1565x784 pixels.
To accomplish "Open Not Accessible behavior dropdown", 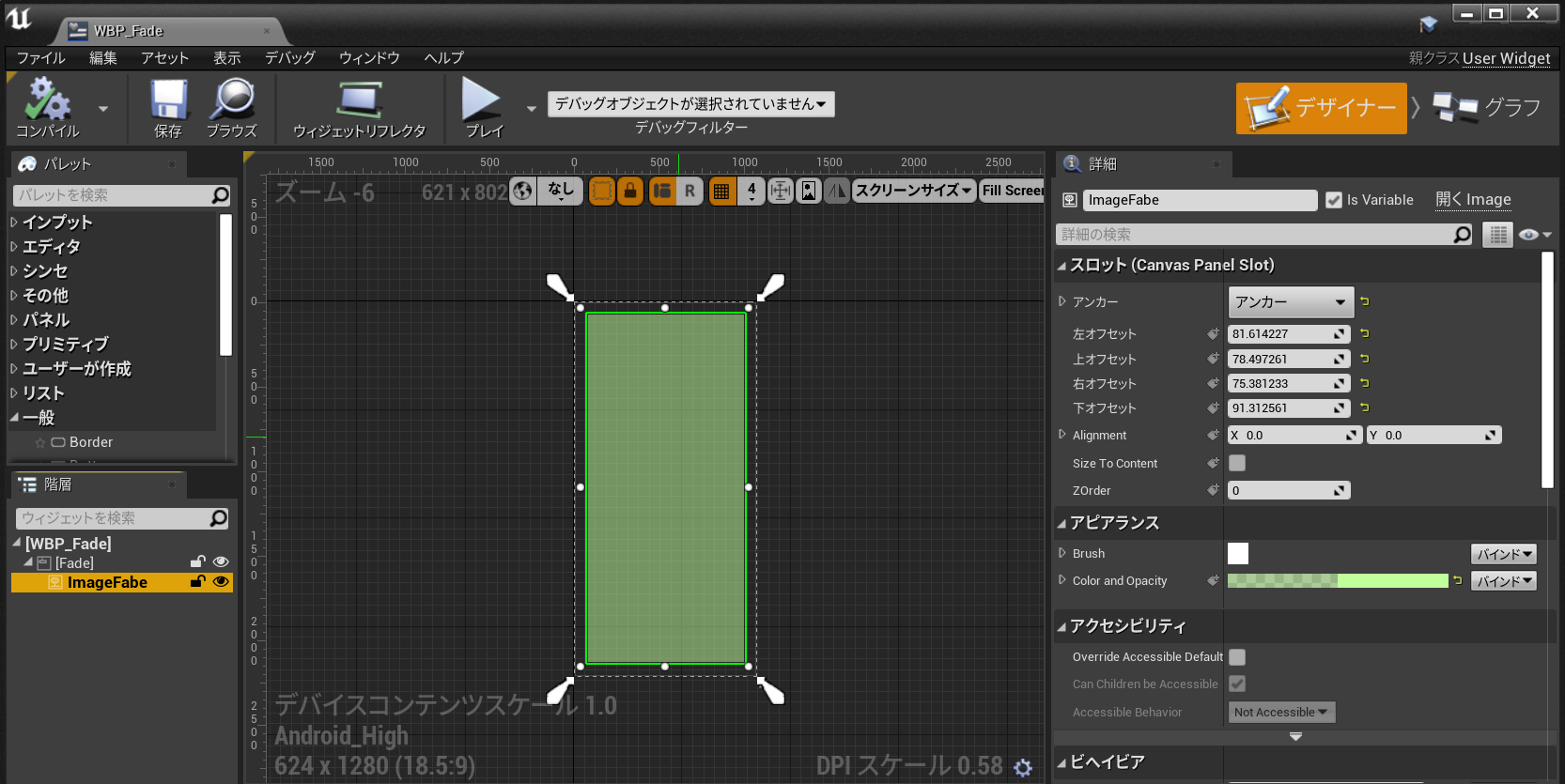I will (1281, 713).
